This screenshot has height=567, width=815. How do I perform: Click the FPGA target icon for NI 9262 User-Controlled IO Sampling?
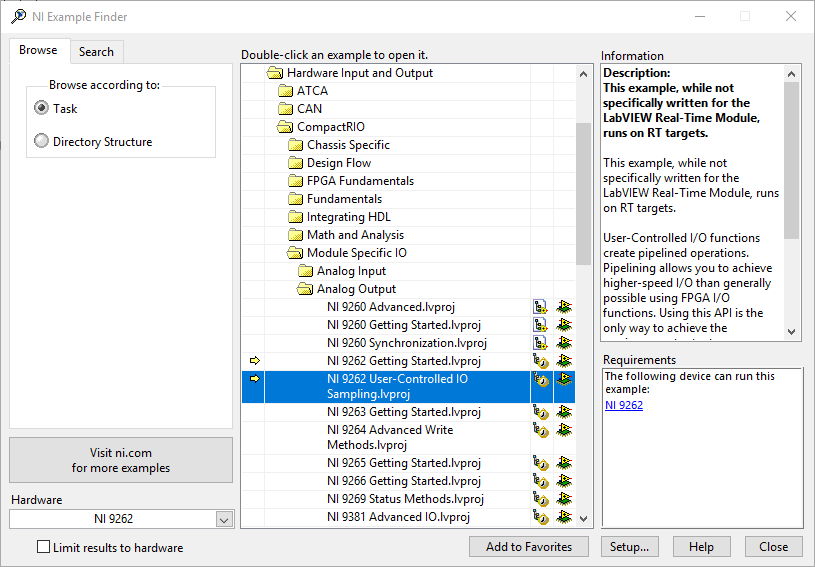pyautogui.click(x=564, y=379)
